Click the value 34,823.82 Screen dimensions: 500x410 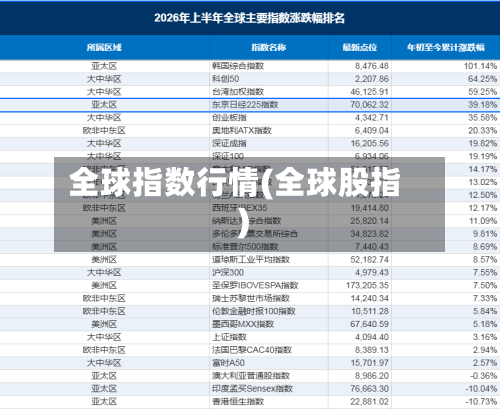pyautogui.click(x=369, y=234)
